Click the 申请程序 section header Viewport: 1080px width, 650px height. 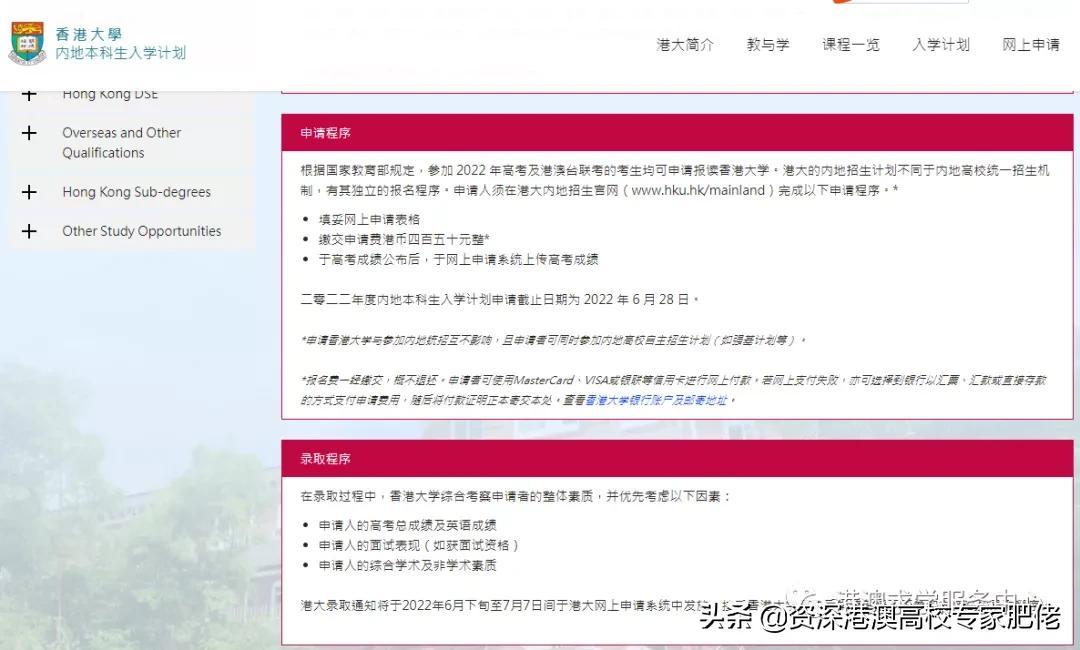click(x=677, y=133)
